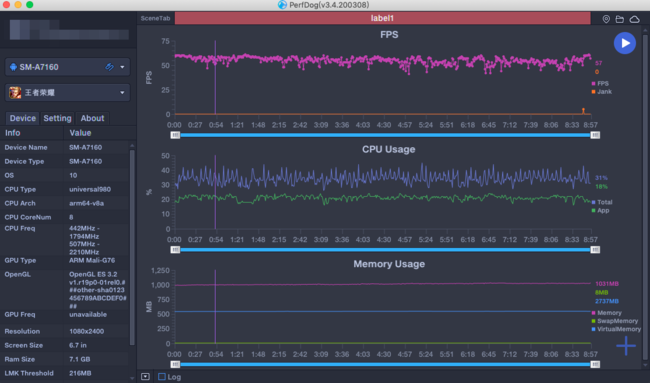Click the device info panel vertical scrollbar
Viewport: 650px width, 383px height.
132,247
